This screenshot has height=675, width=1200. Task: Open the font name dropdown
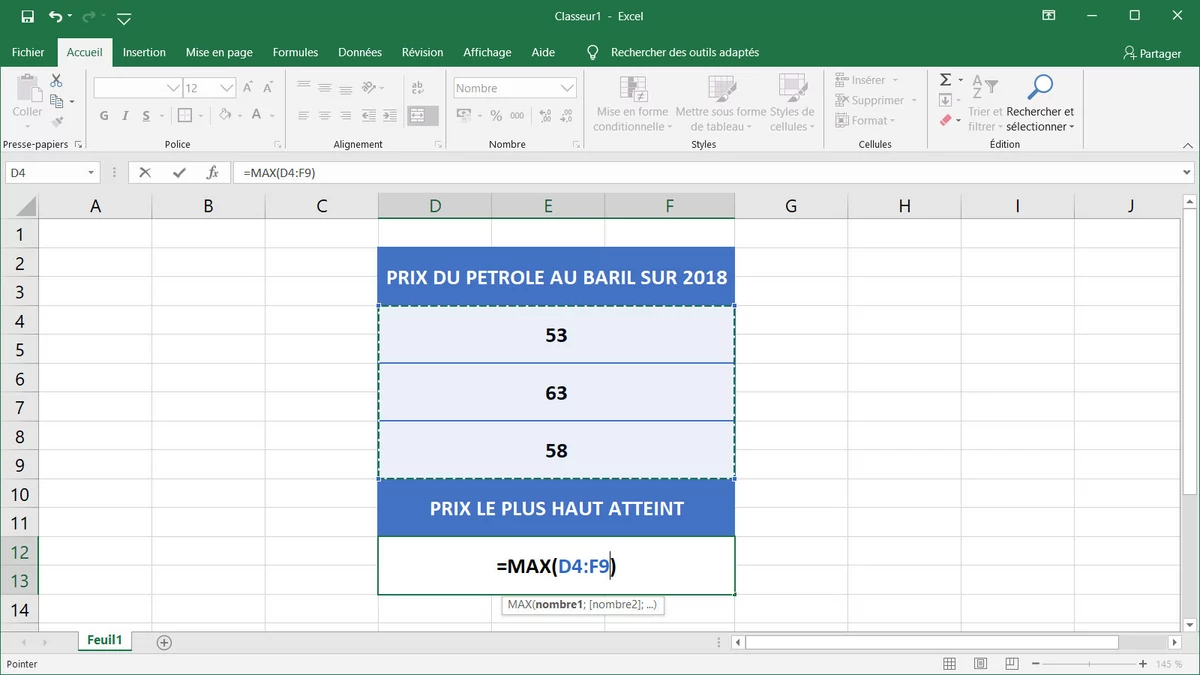[x=173, y=88]
